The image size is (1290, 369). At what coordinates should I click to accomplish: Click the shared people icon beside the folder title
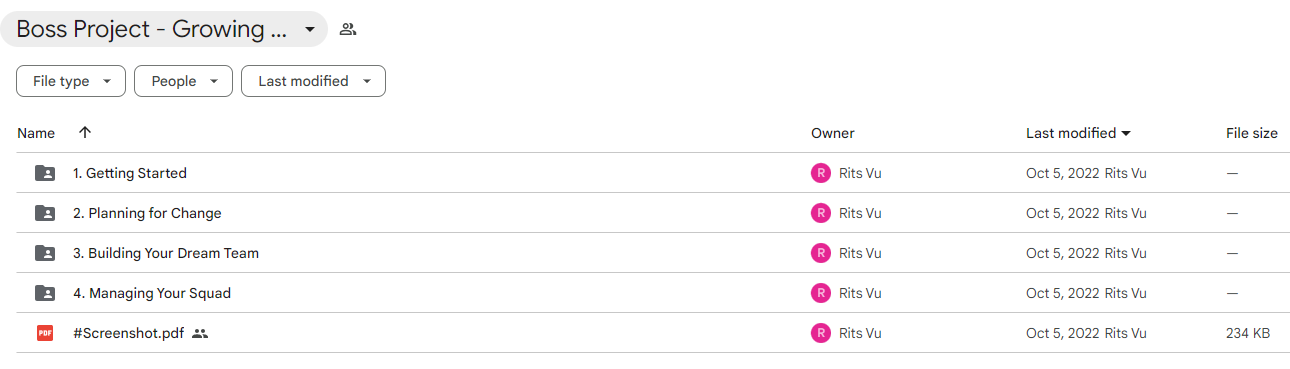click(x=348, y=29)
